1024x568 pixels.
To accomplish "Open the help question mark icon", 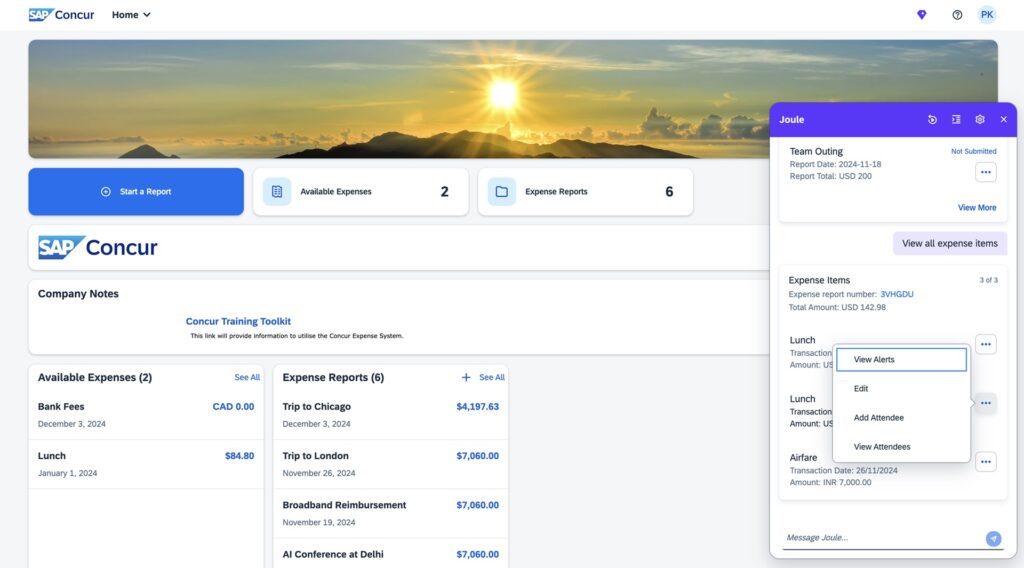I will coord(957,14).
